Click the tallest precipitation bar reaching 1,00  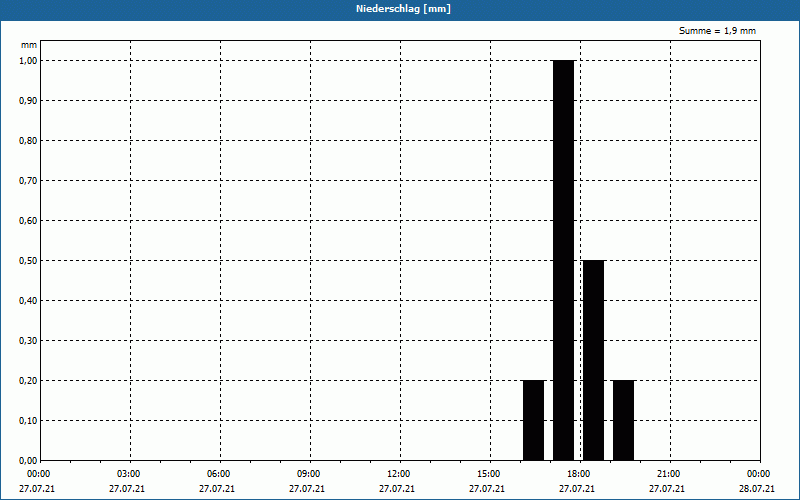pos(564,260)
